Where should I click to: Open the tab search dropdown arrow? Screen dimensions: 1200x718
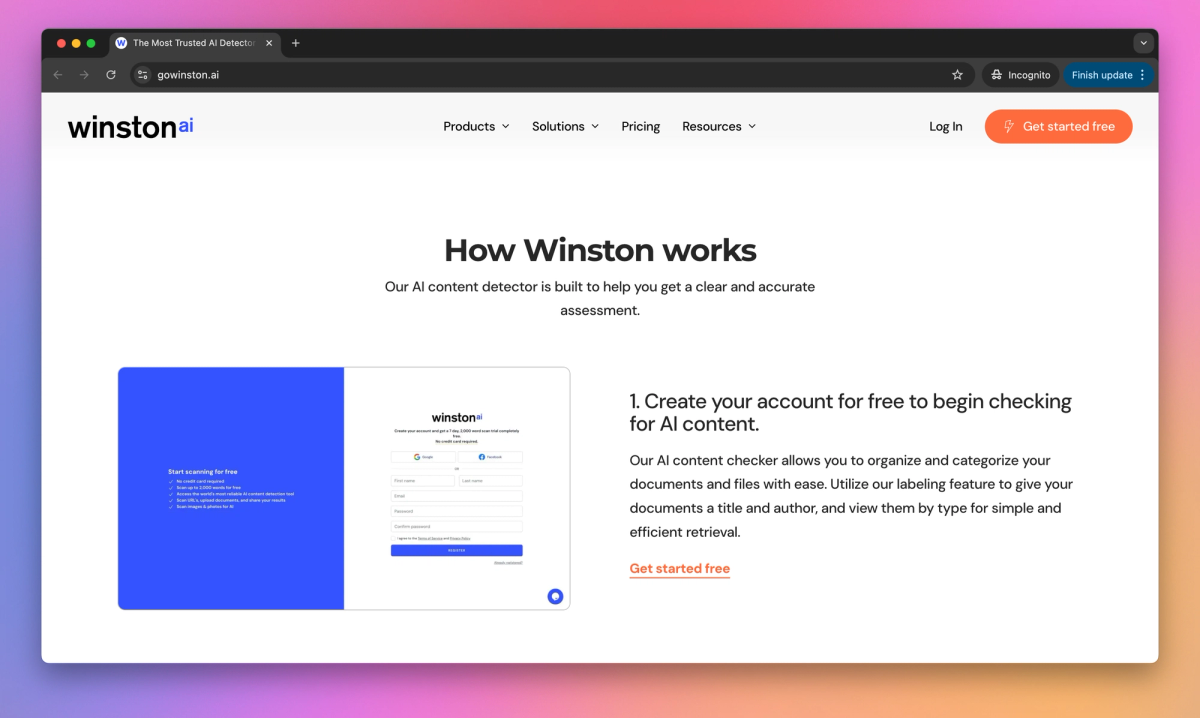(1144, 43)
